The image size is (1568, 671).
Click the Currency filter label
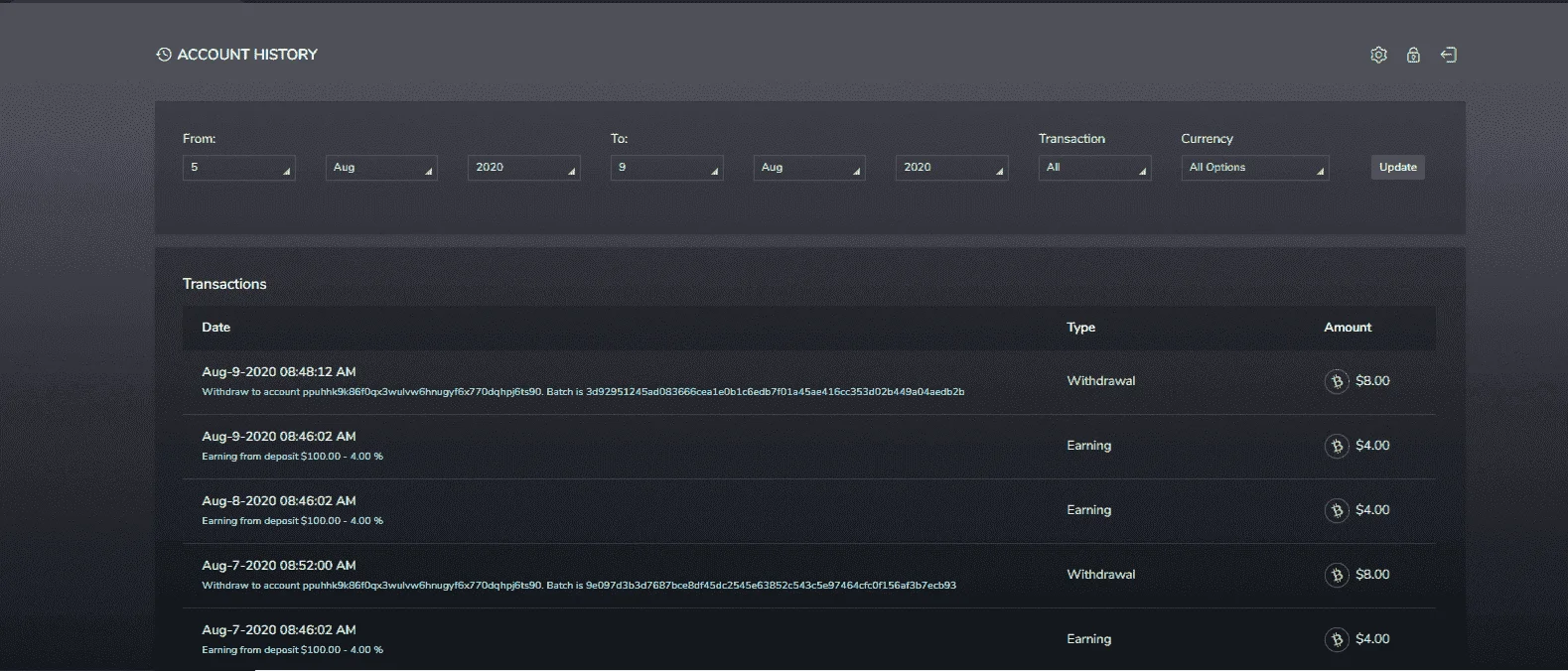(1208, 139)
